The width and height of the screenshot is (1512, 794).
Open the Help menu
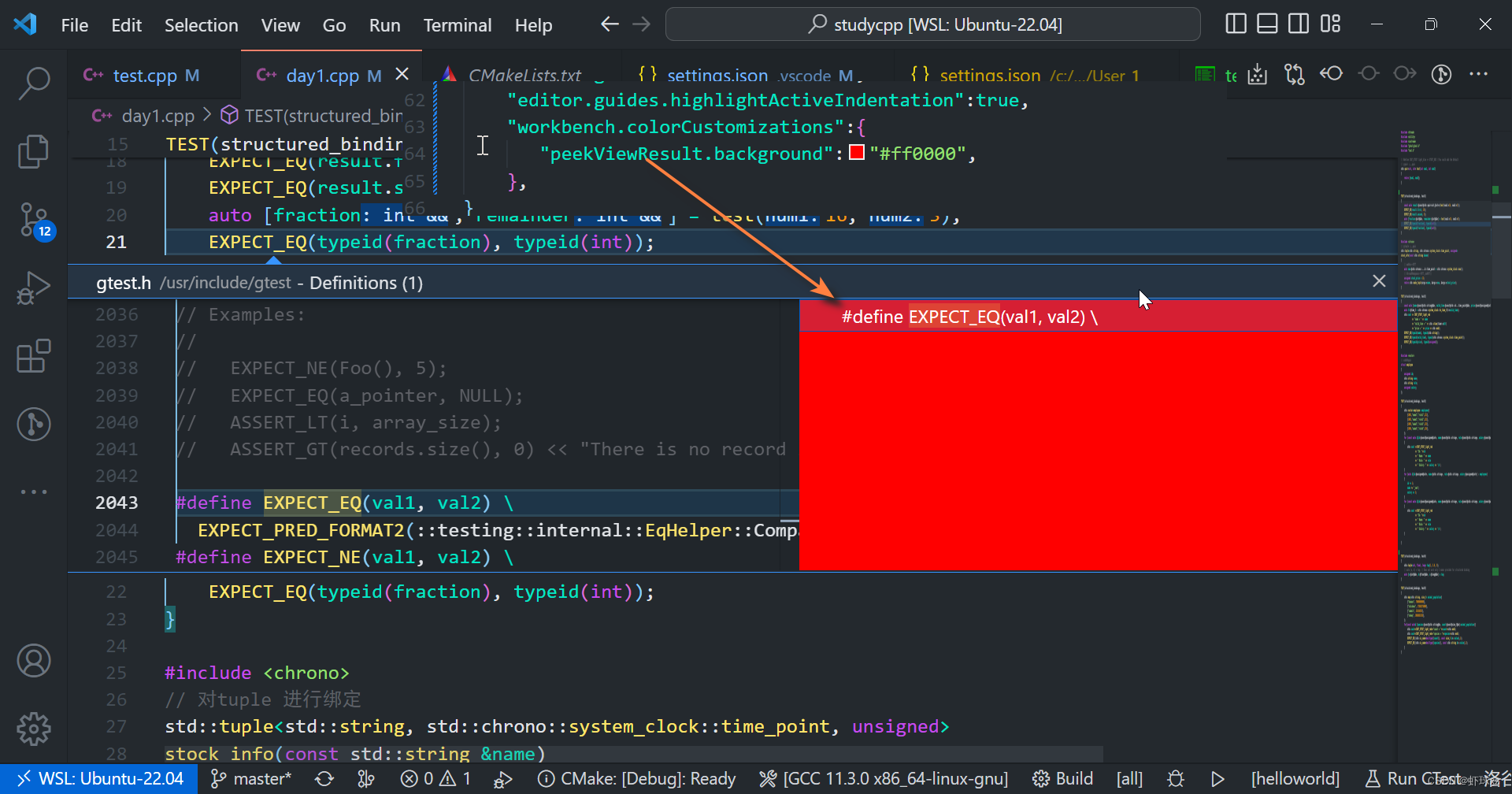[x=533, y=25]
